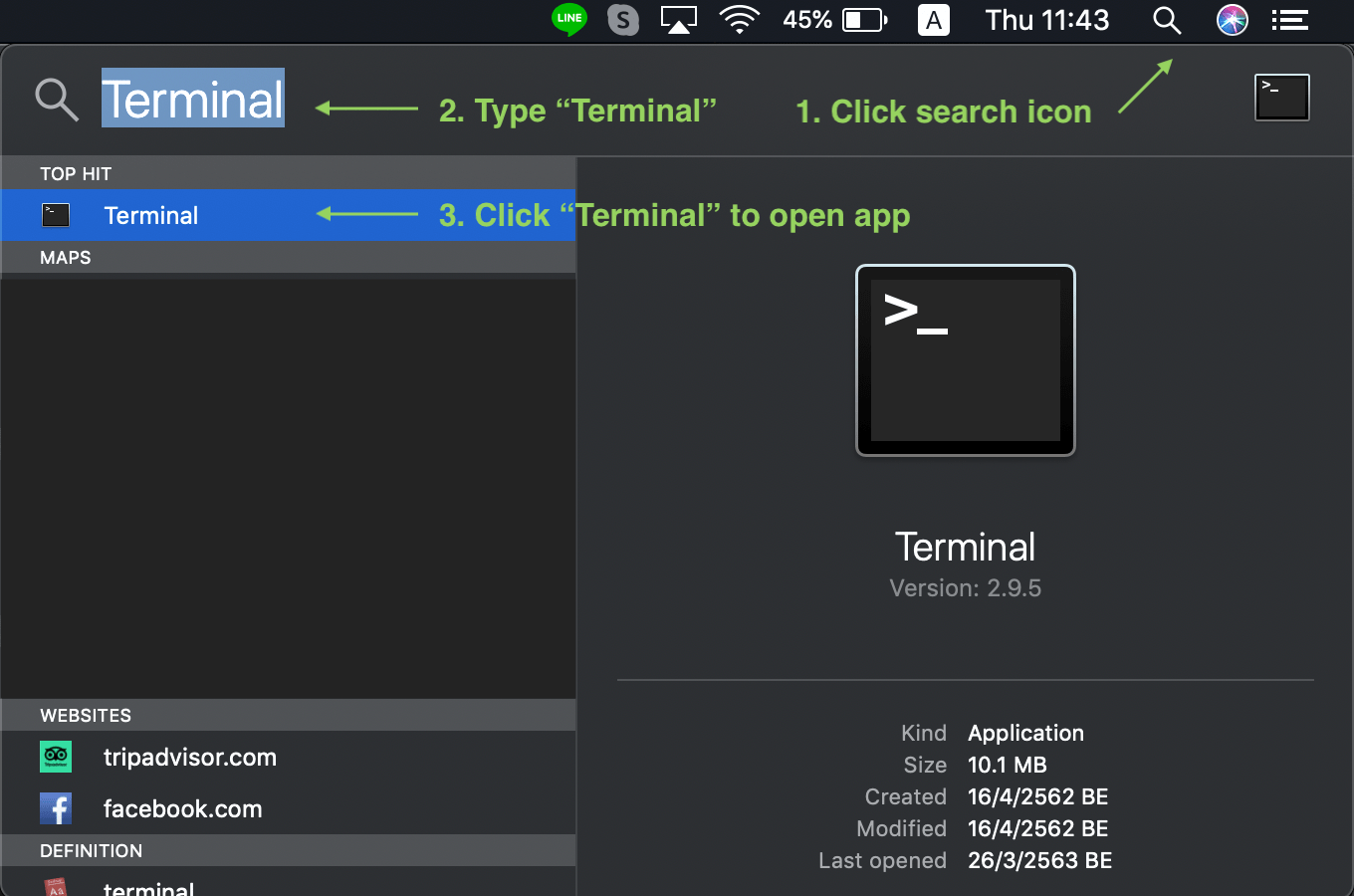
Task: Click the Terminal name in preview pane
Action: (x=966, y=547)
